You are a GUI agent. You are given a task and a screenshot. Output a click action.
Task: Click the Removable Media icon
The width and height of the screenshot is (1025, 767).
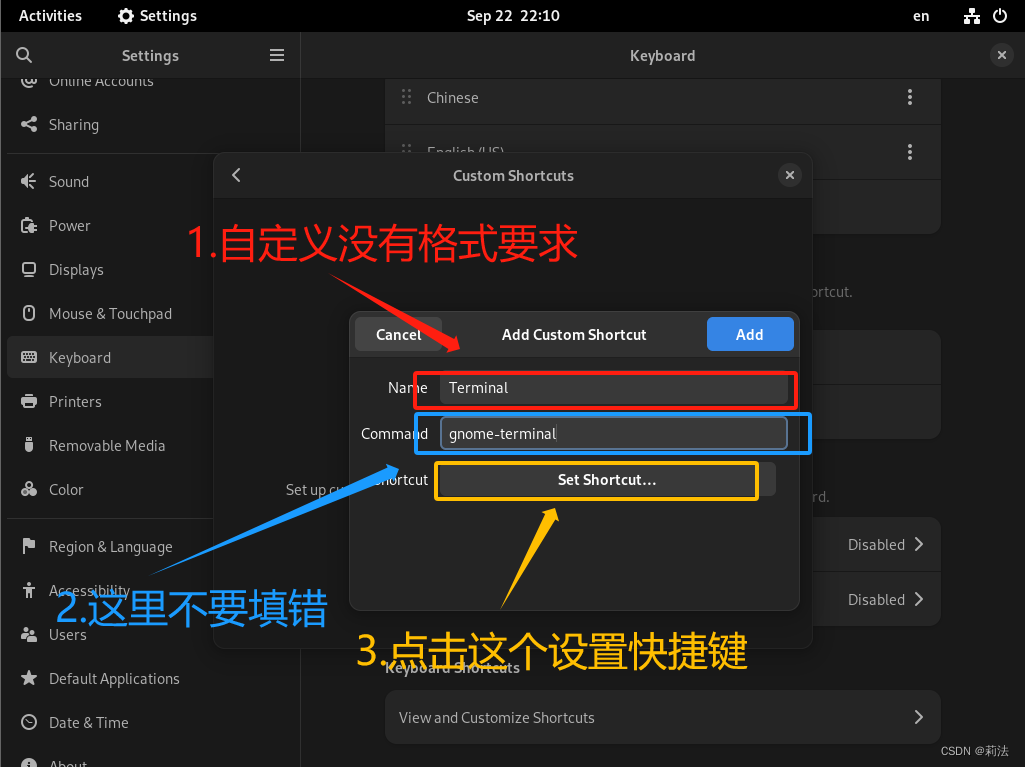pos(29,445)
